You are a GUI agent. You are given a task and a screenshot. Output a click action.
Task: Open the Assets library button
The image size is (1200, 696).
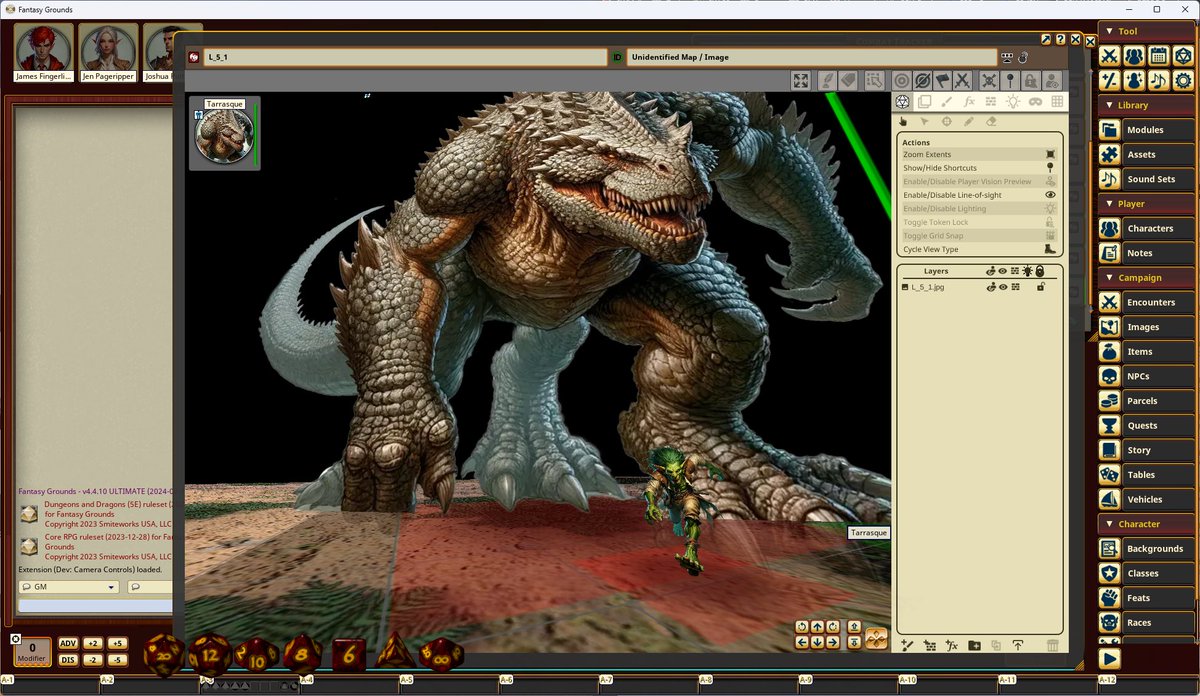tap(1146, 155)
